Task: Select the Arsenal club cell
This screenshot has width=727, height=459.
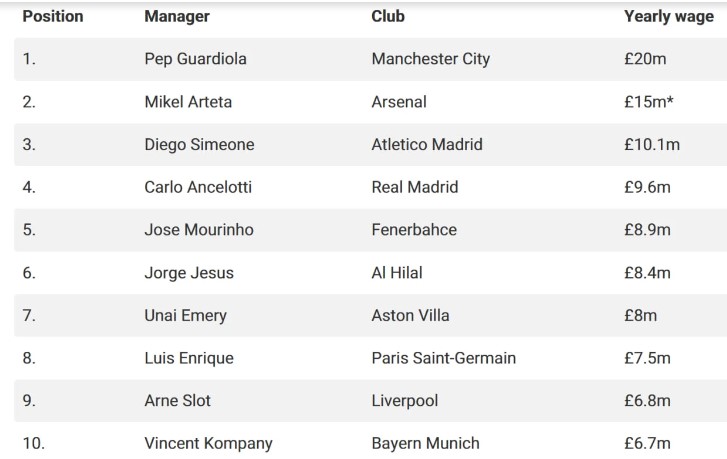Action: point(398,102)
